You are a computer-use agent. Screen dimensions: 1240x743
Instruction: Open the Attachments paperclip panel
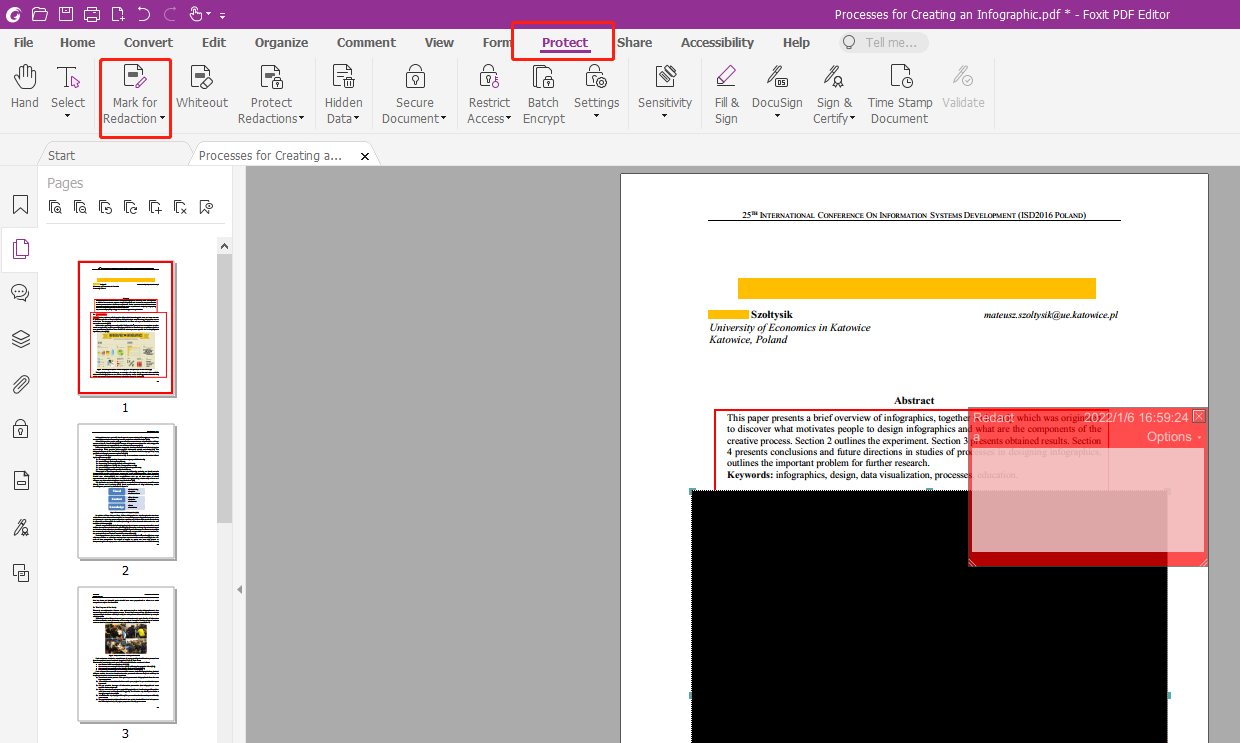[x=20, y=384]
